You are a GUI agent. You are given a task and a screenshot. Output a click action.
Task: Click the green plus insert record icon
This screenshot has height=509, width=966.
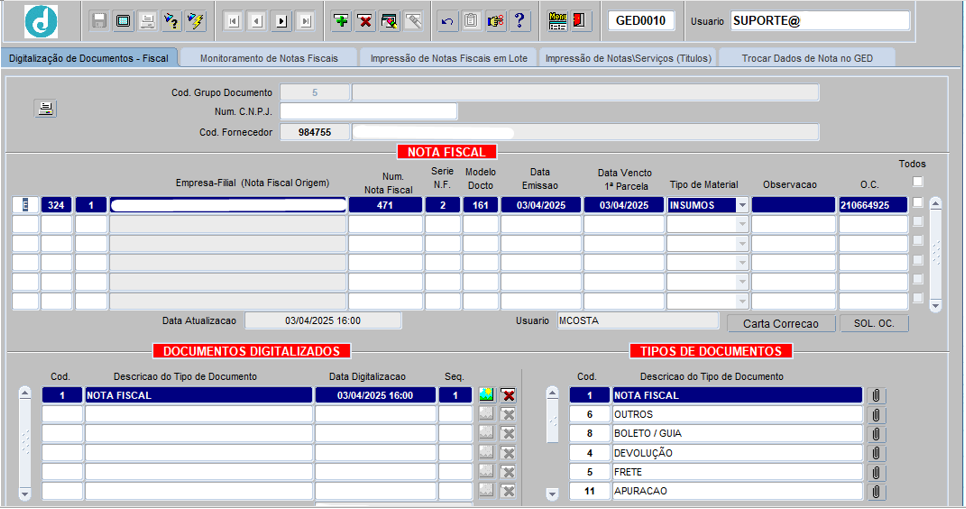click(x=342, y=21)
